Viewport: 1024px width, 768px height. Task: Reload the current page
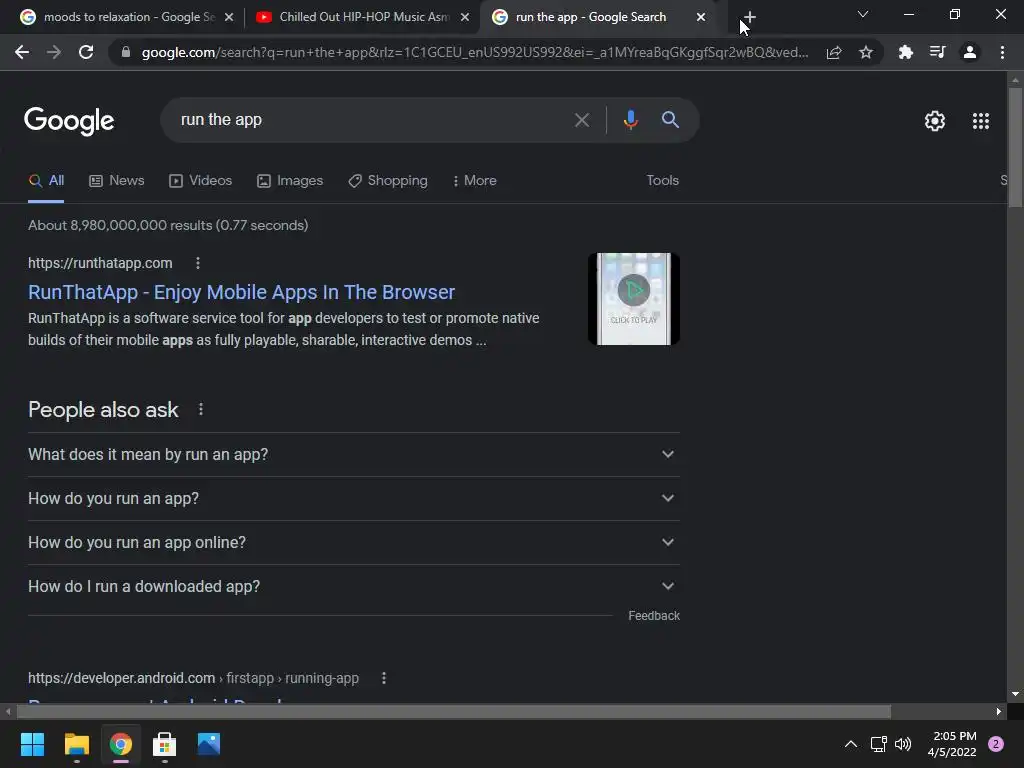click(x=86, y=52)
